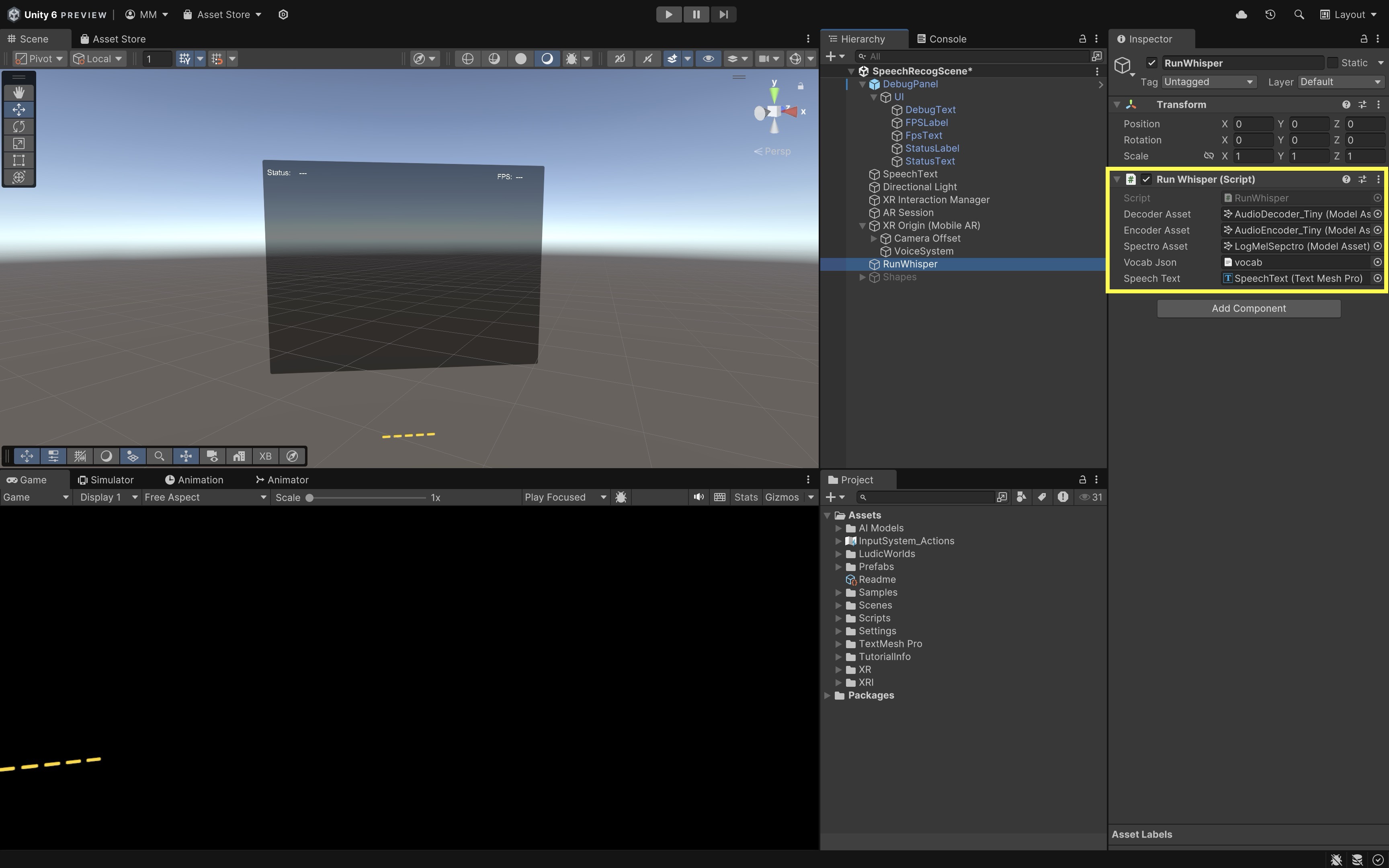Screen dimensions: 1389x868
Task: Open Game view Stats overlay
Action: coord(746,497)
